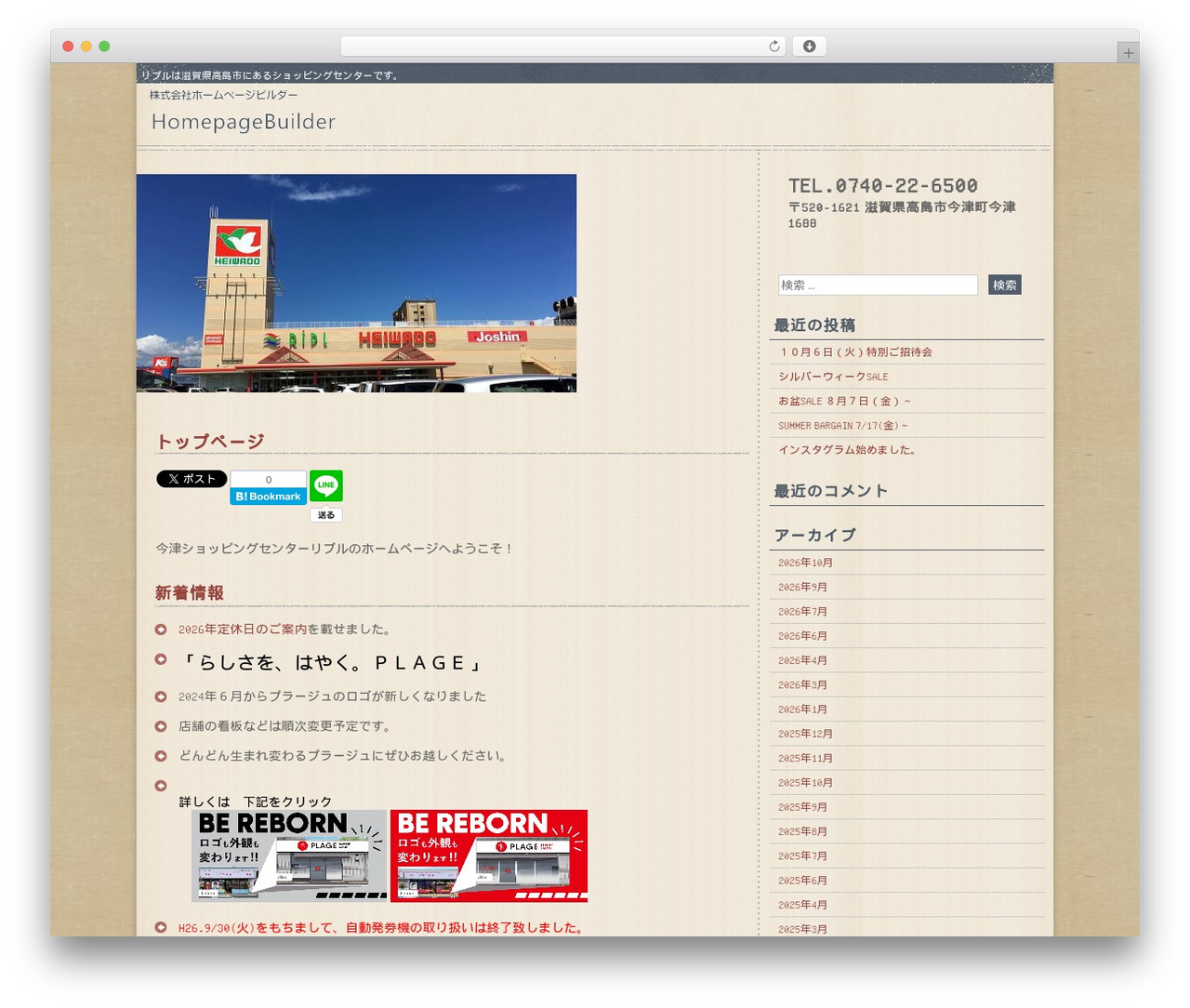Image resolution: width=1190 pixels, height=1008 pixels.
Task: Open archive 2026年10月
Action: coord(805,563)
